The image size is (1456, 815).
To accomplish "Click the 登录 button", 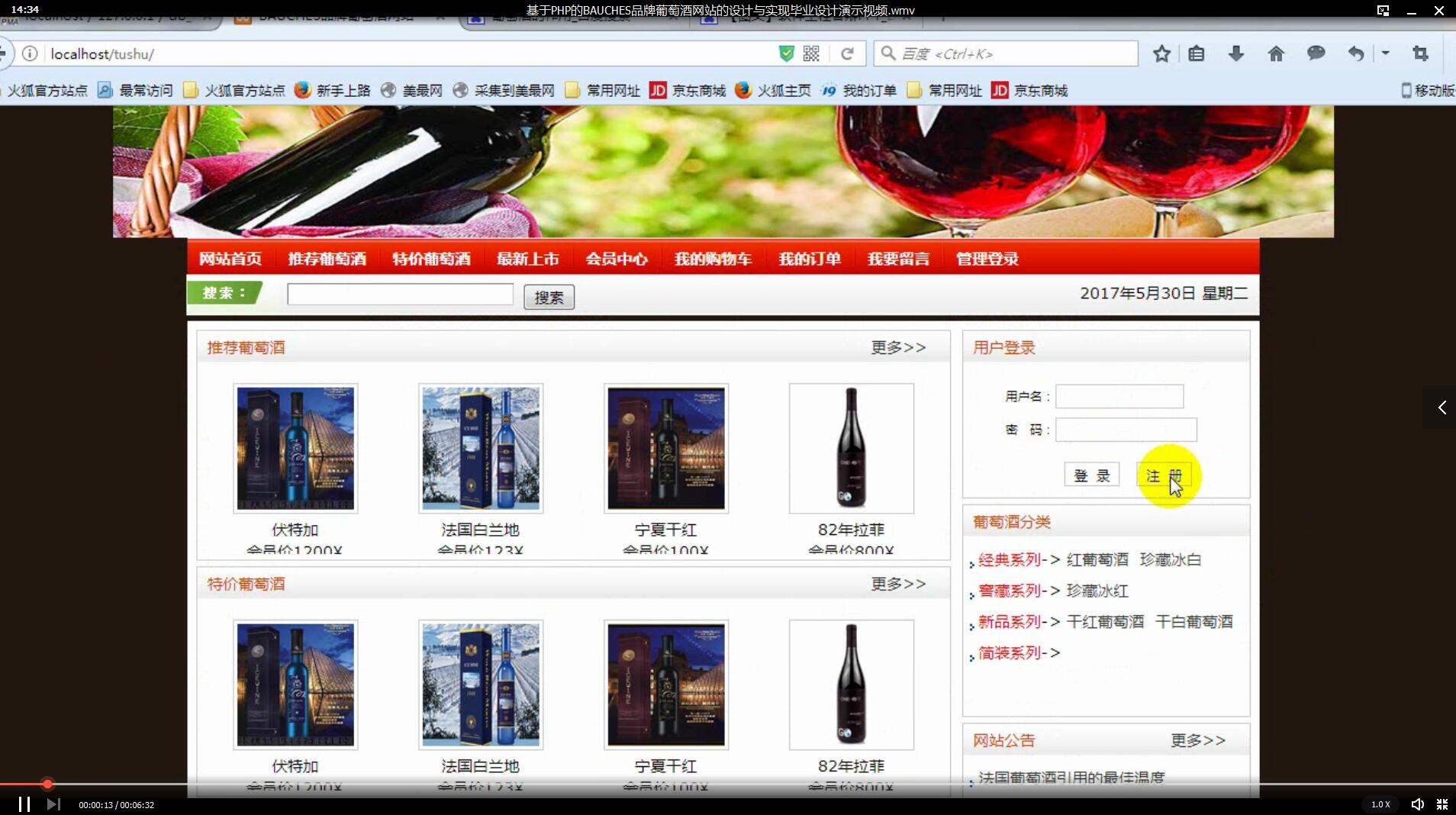I will (1092, 475).
